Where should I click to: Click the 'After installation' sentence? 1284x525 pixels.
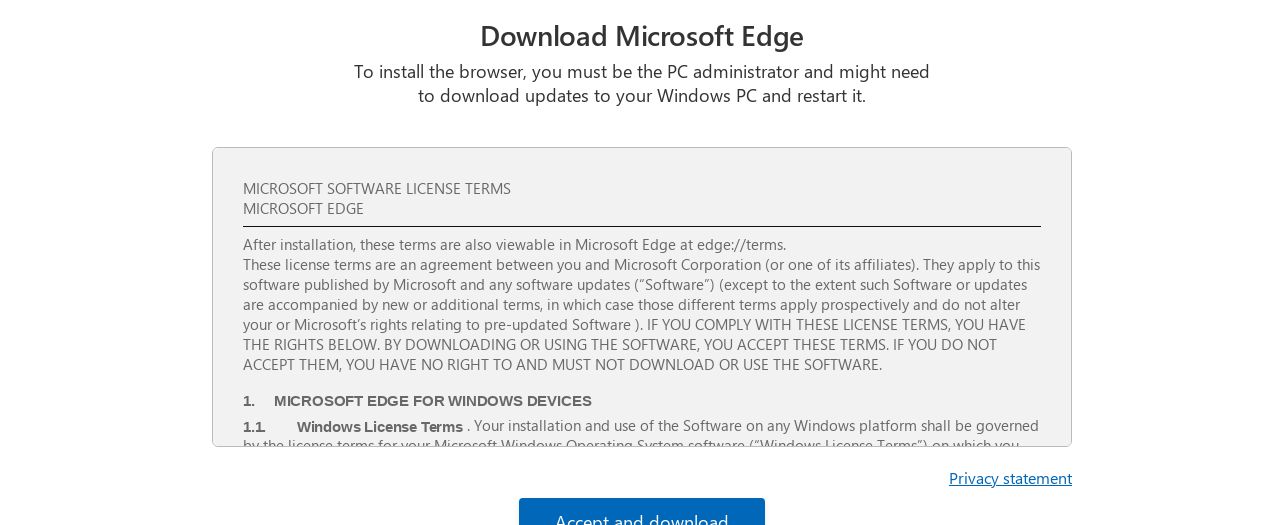tap(515, 245)
